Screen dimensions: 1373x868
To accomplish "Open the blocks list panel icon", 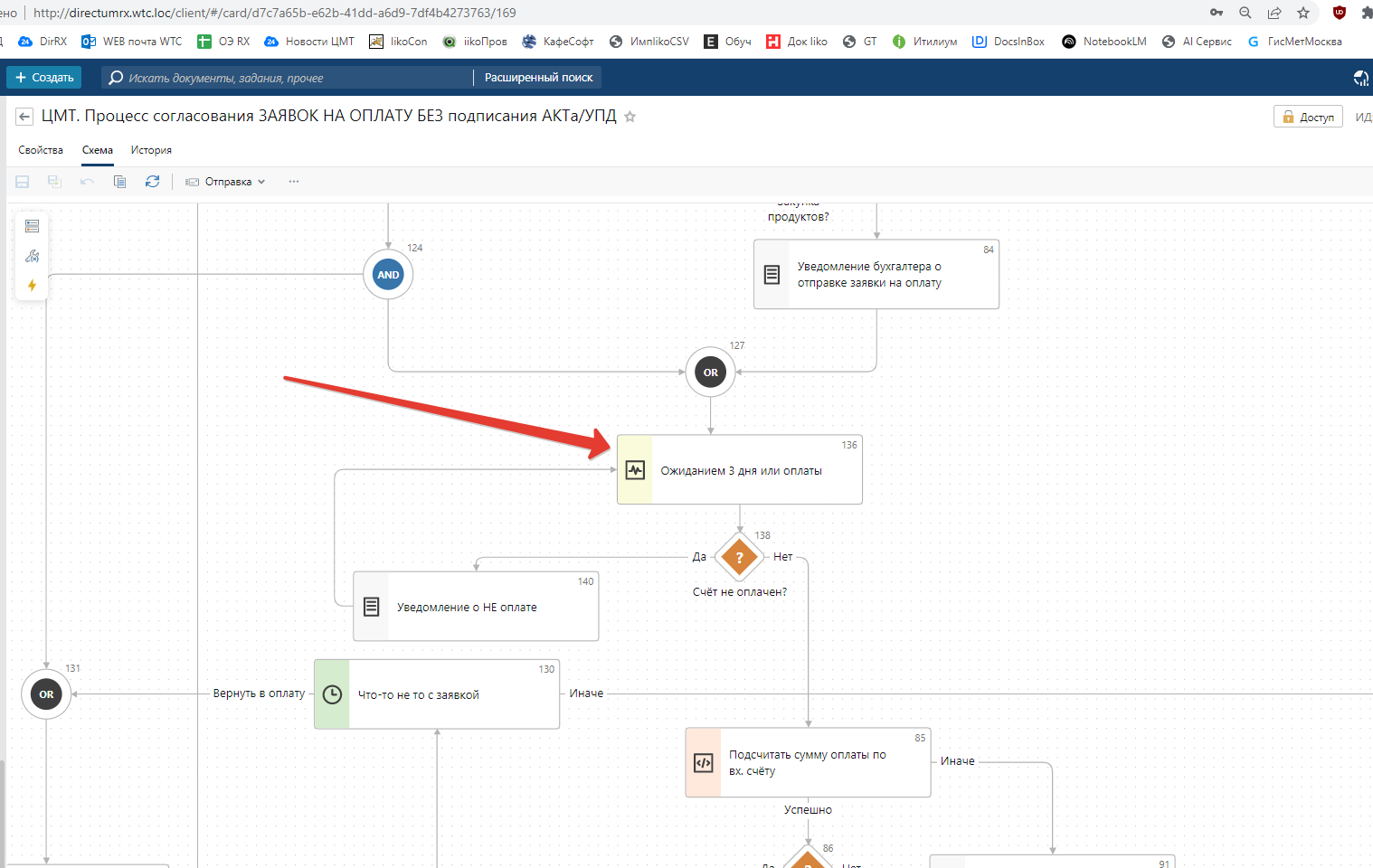I will [x=33, y=226].
